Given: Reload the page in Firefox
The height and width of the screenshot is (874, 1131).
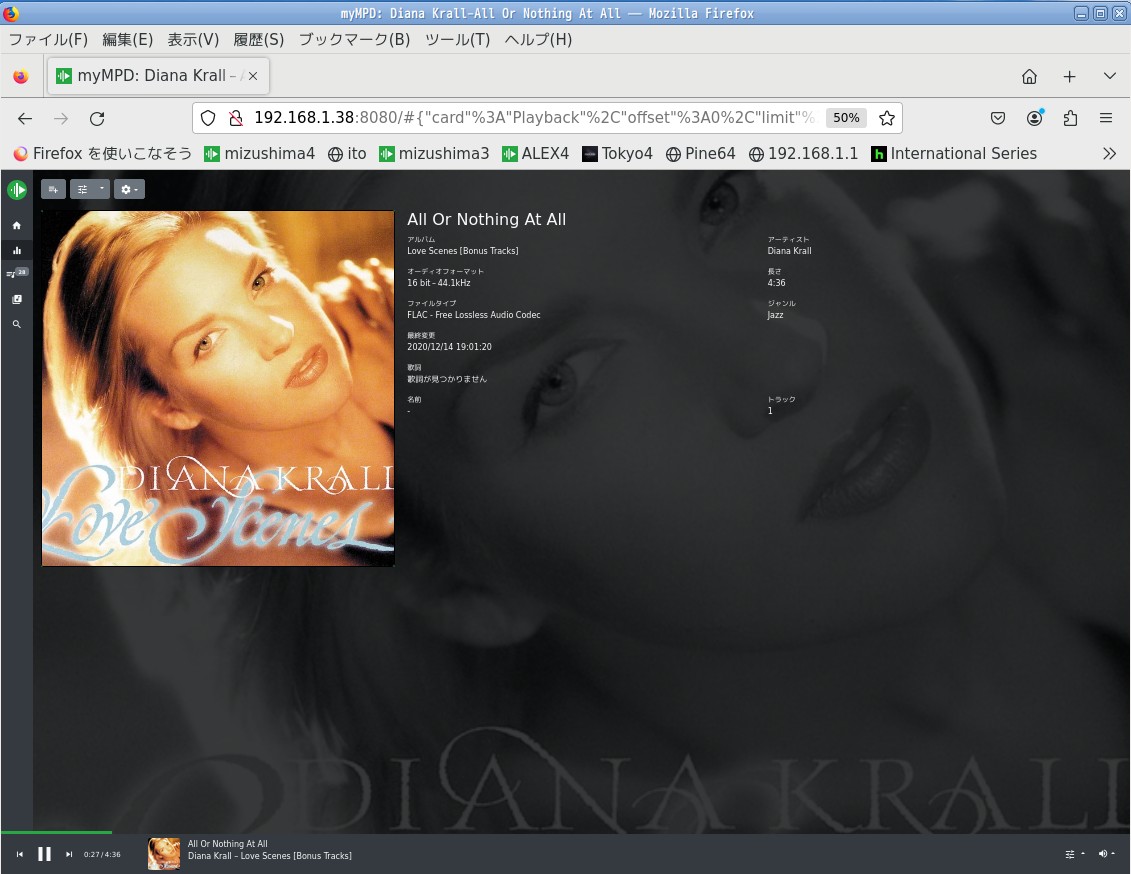Looking at the screenshot, I should pos(97,118).
